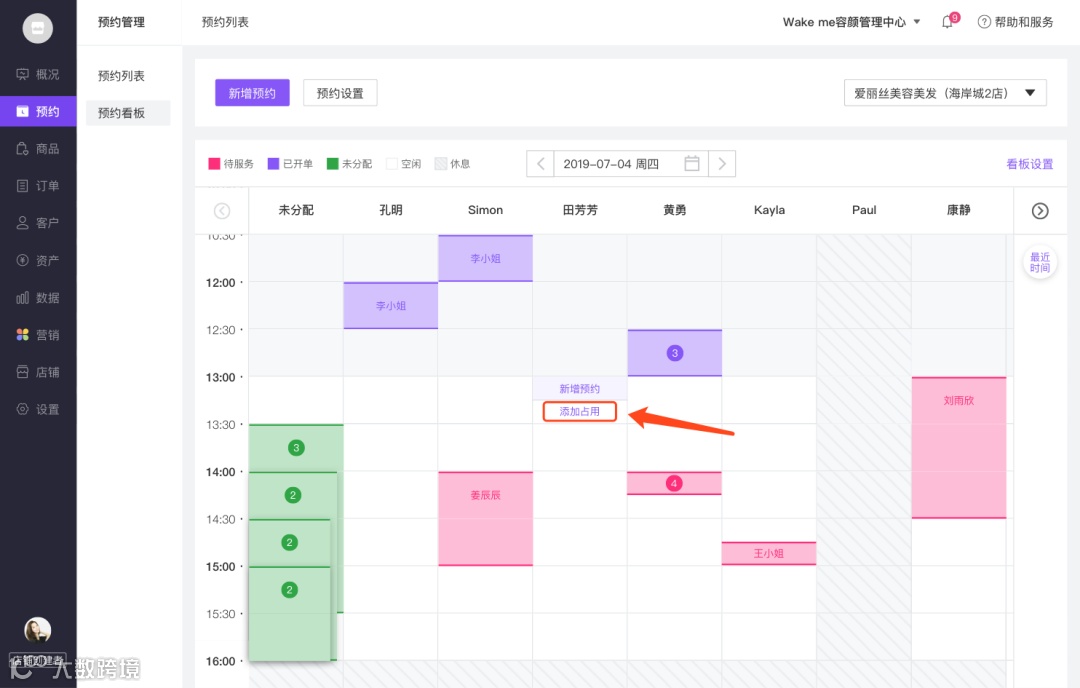This screenshot has width=1080, height=688.
Task: Open the notification bell icon
Action: pos(948,22)
